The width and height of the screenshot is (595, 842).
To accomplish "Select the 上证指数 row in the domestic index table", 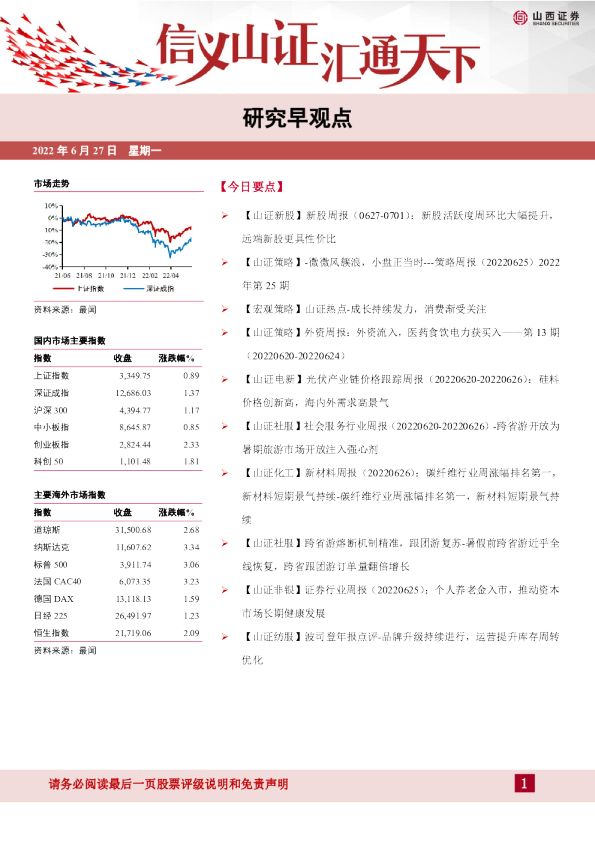I will tap(117, 375).
